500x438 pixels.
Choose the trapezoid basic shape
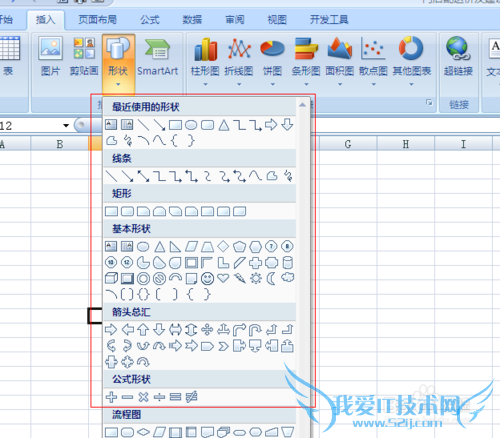tap(207, 247)
